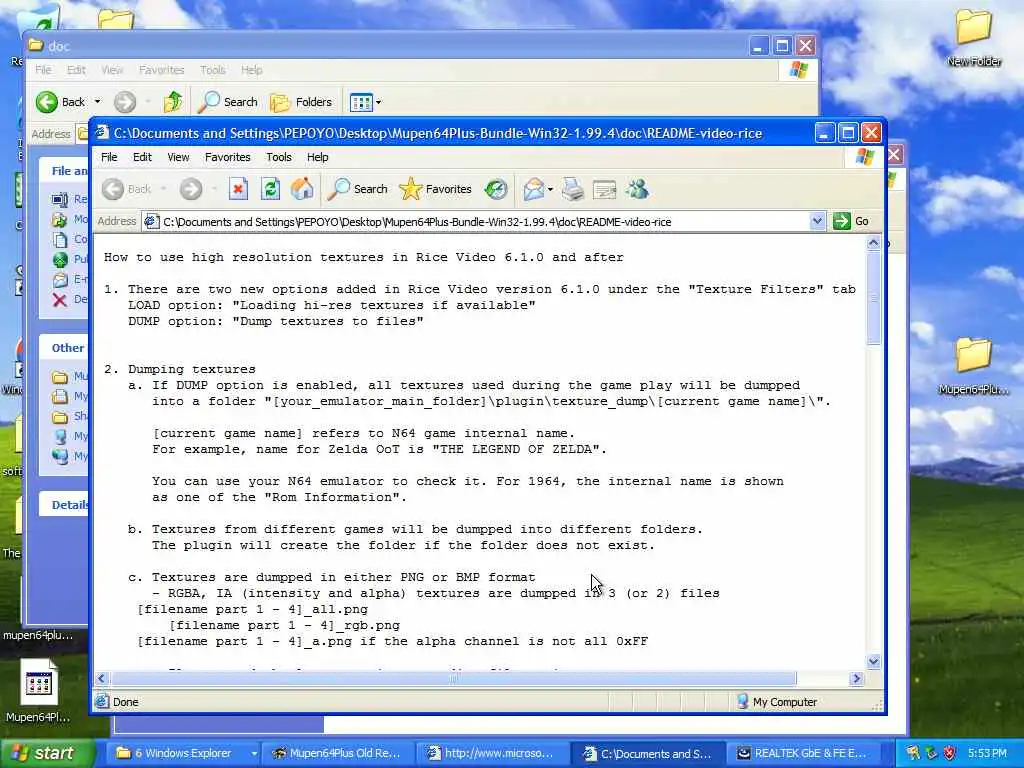The image size is (1024, 768).
Task: Click the Delete red X icon in doc sidebar
Action: click(59, 300)
